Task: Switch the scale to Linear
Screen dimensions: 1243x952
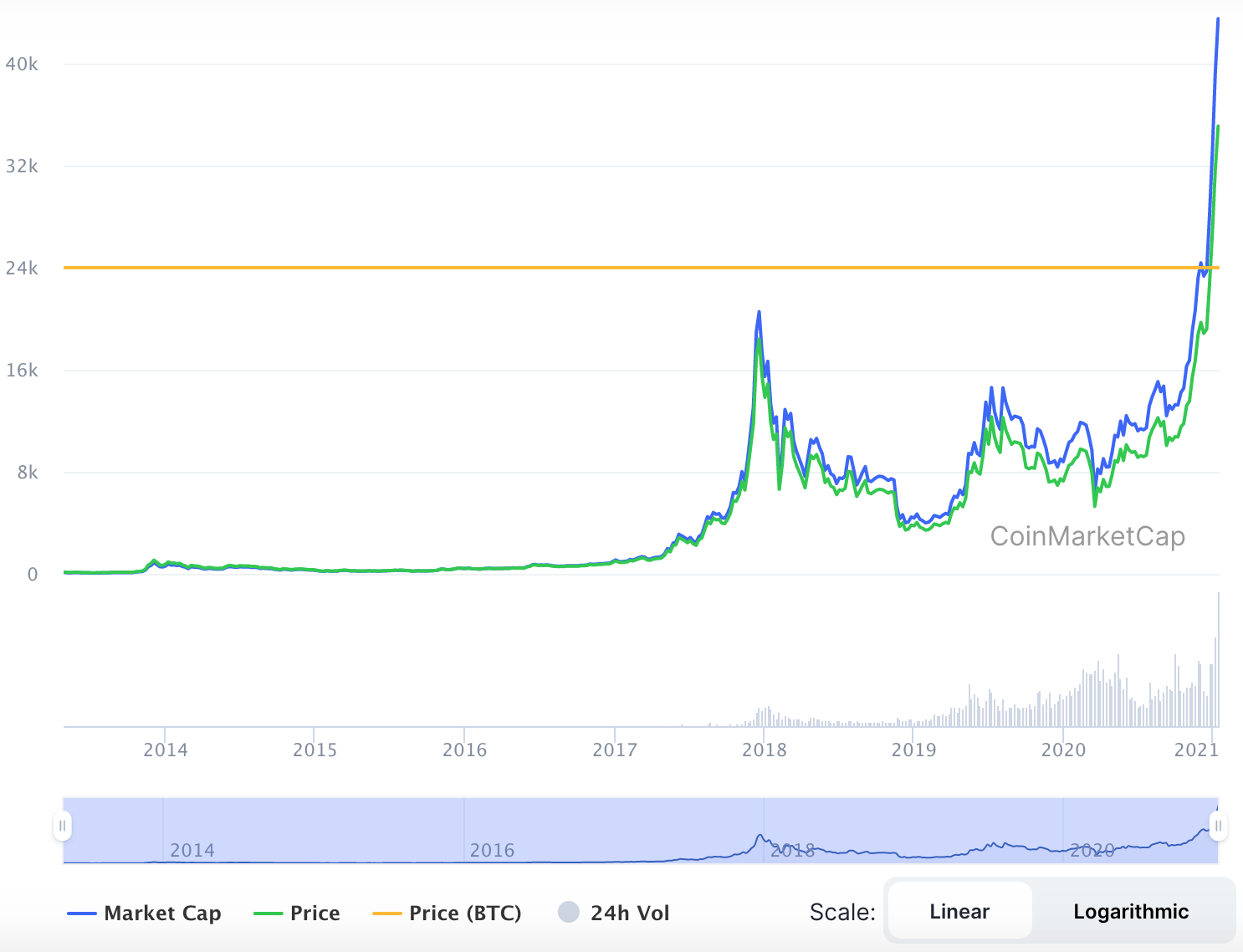Action: pos(959,911)
